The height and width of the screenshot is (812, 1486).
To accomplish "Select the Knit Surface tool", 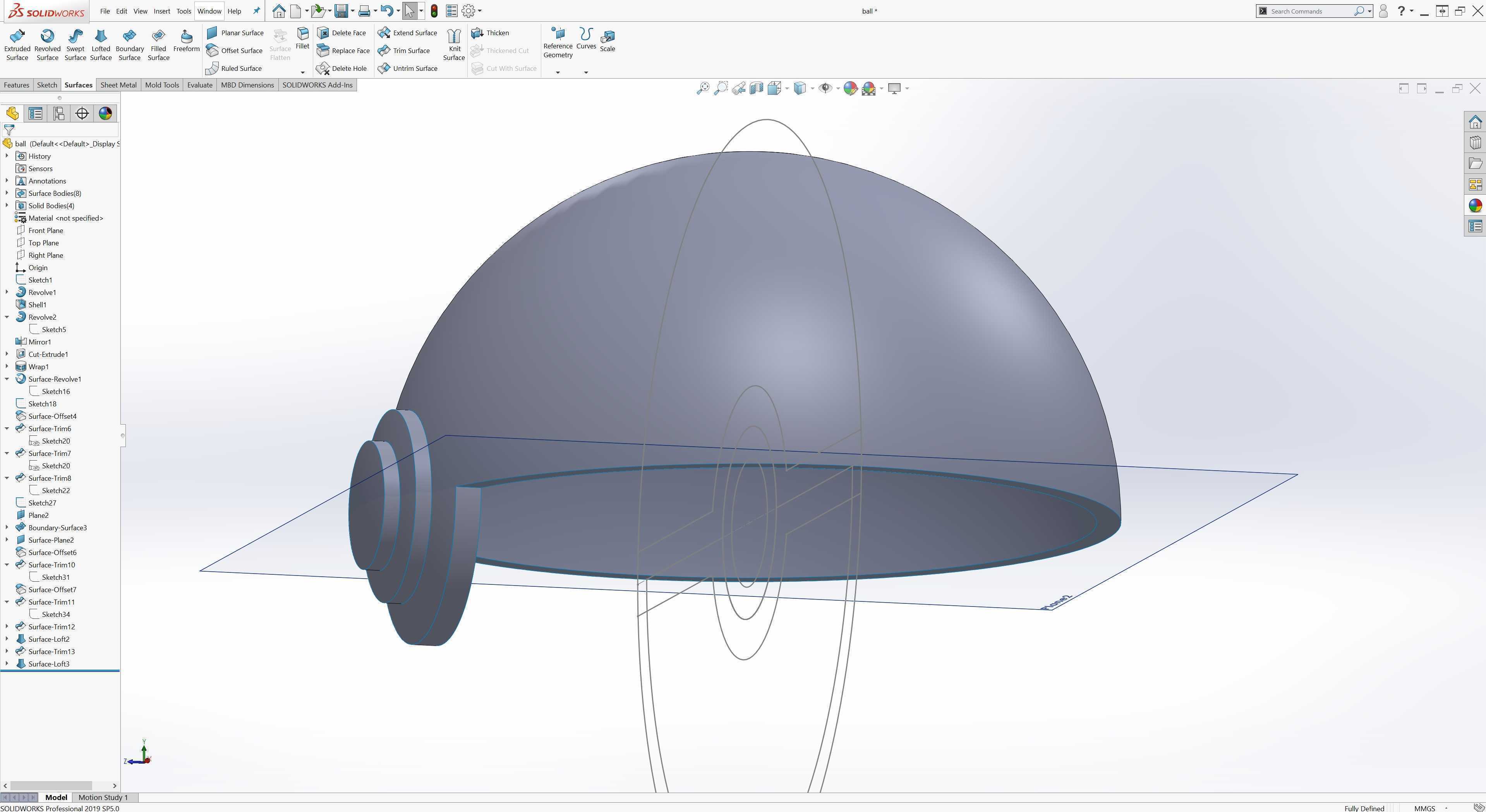I will click(454, 45).
